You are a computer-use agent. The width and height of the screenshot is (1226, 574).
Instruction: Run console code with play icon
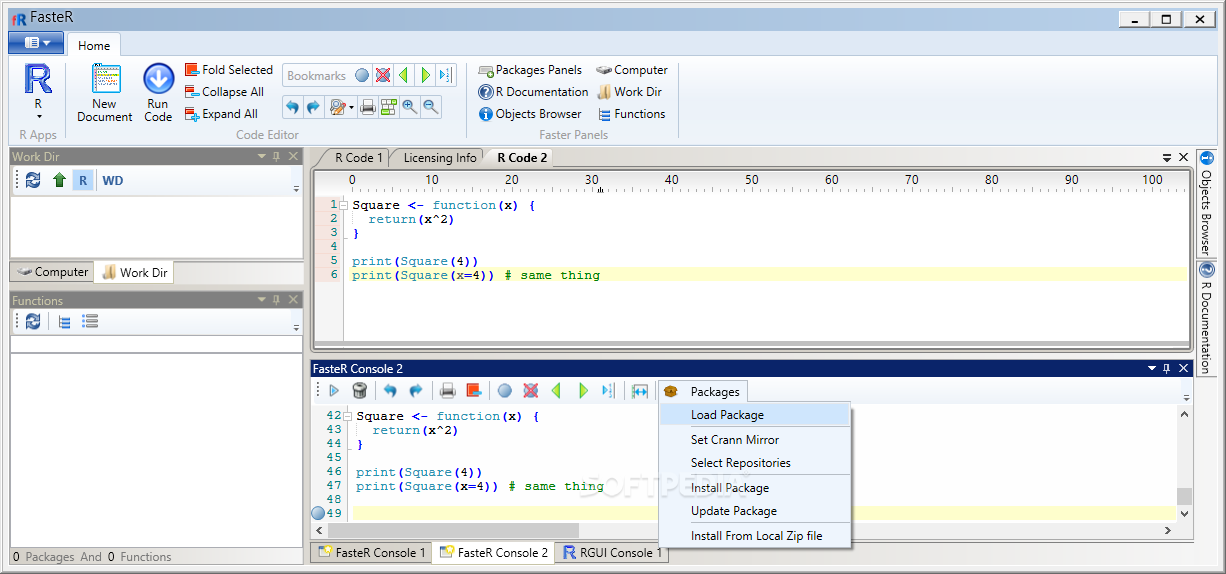click(333, 391)
